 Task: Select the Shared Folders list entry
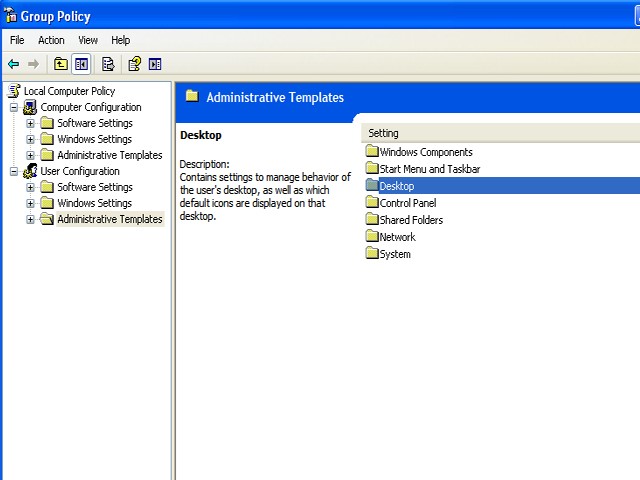coord(411,220)
